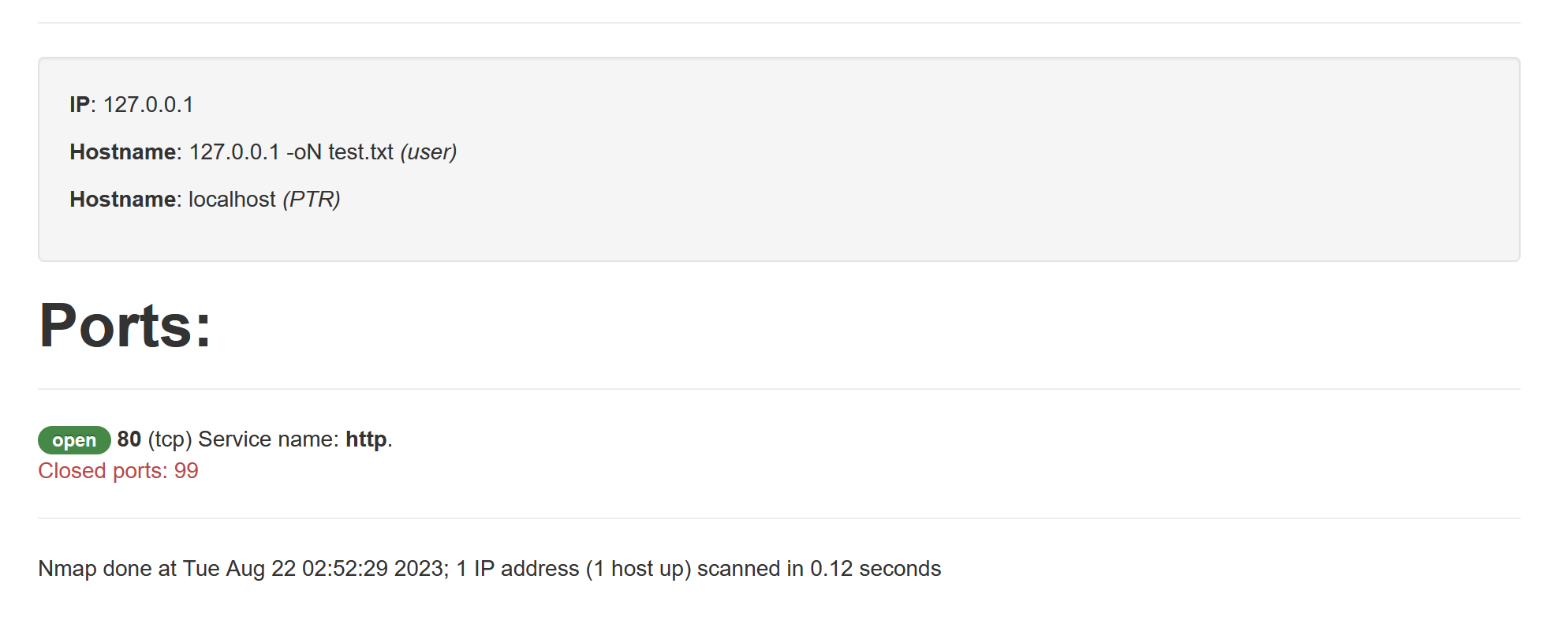Click the Service name label

point(268,439)
